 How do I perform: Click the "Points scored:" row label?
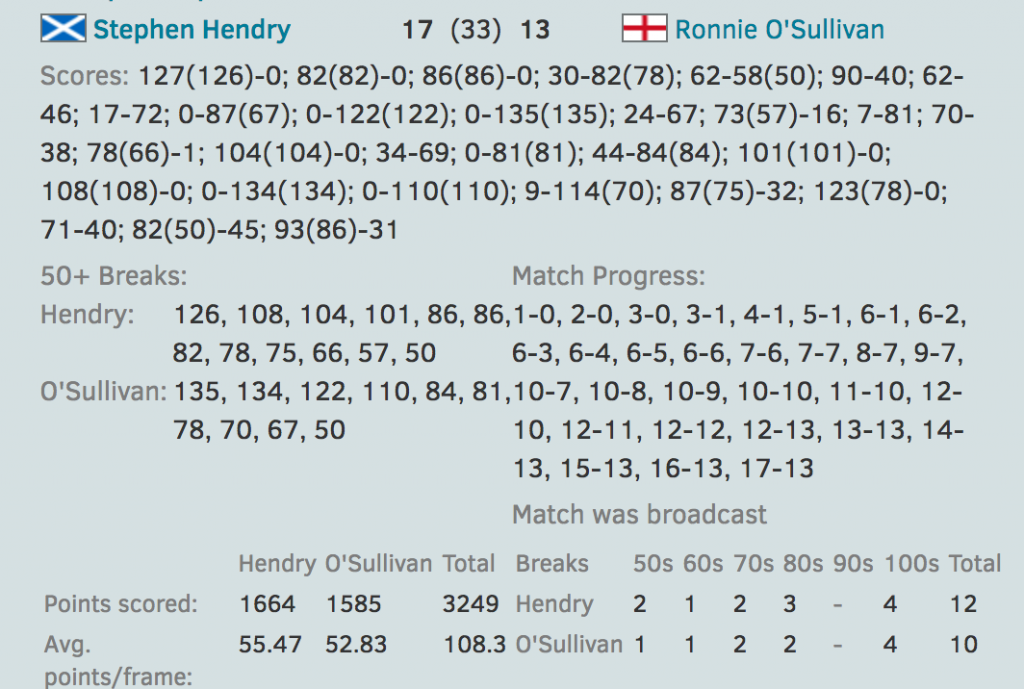click(x=121, y=604)
